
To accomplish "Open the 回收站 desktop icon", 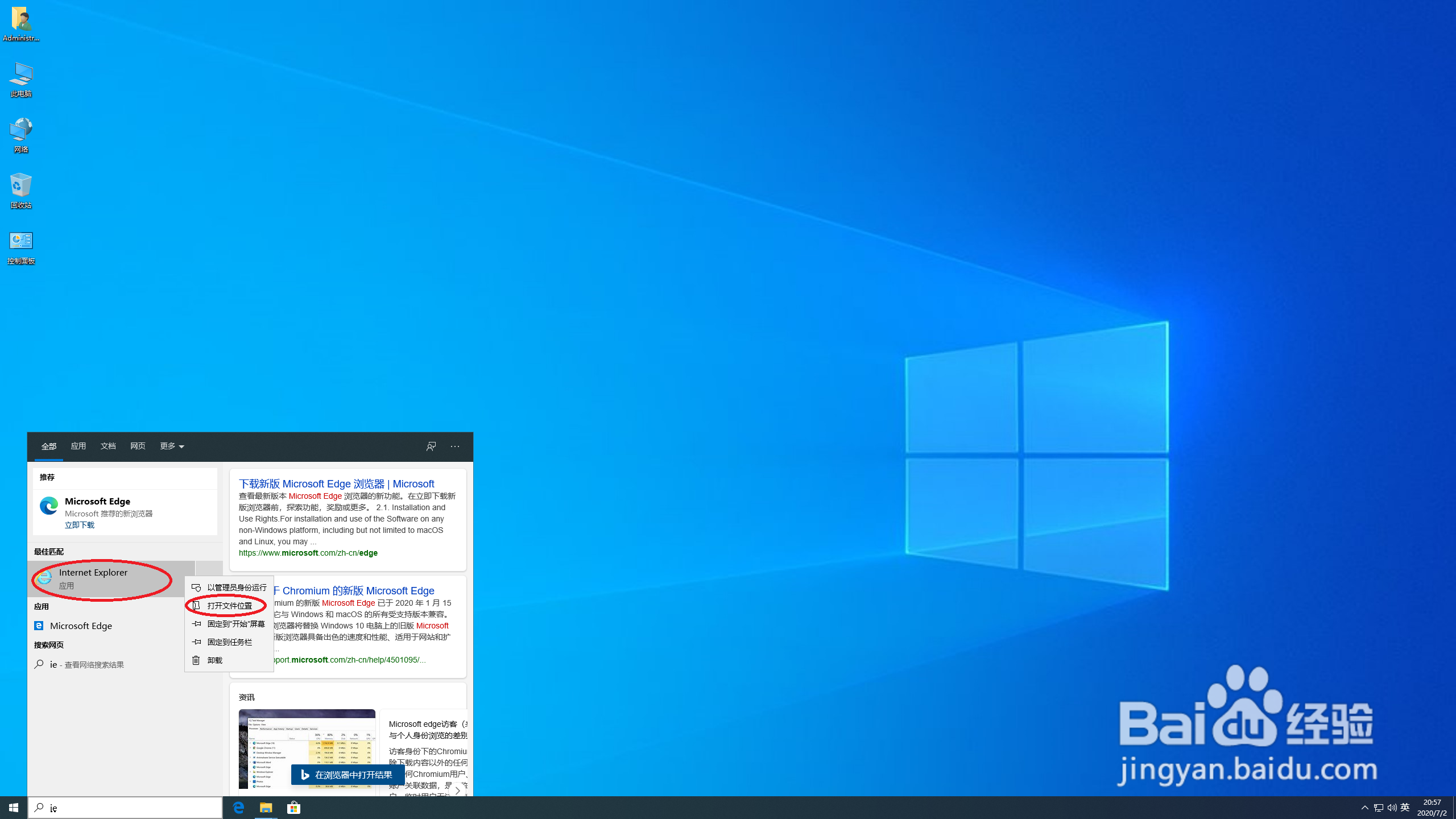I will (20, 188).
